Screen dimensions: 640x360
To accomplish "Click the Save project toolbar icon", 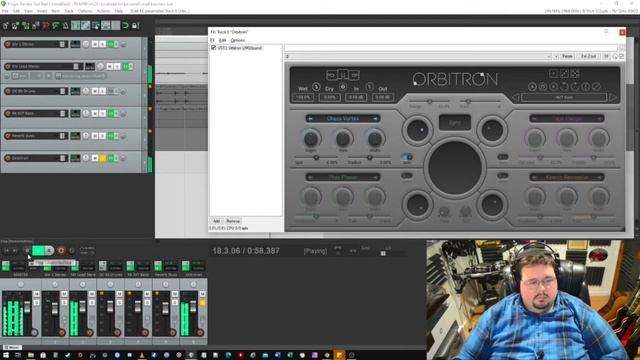I will pos(26,26).
